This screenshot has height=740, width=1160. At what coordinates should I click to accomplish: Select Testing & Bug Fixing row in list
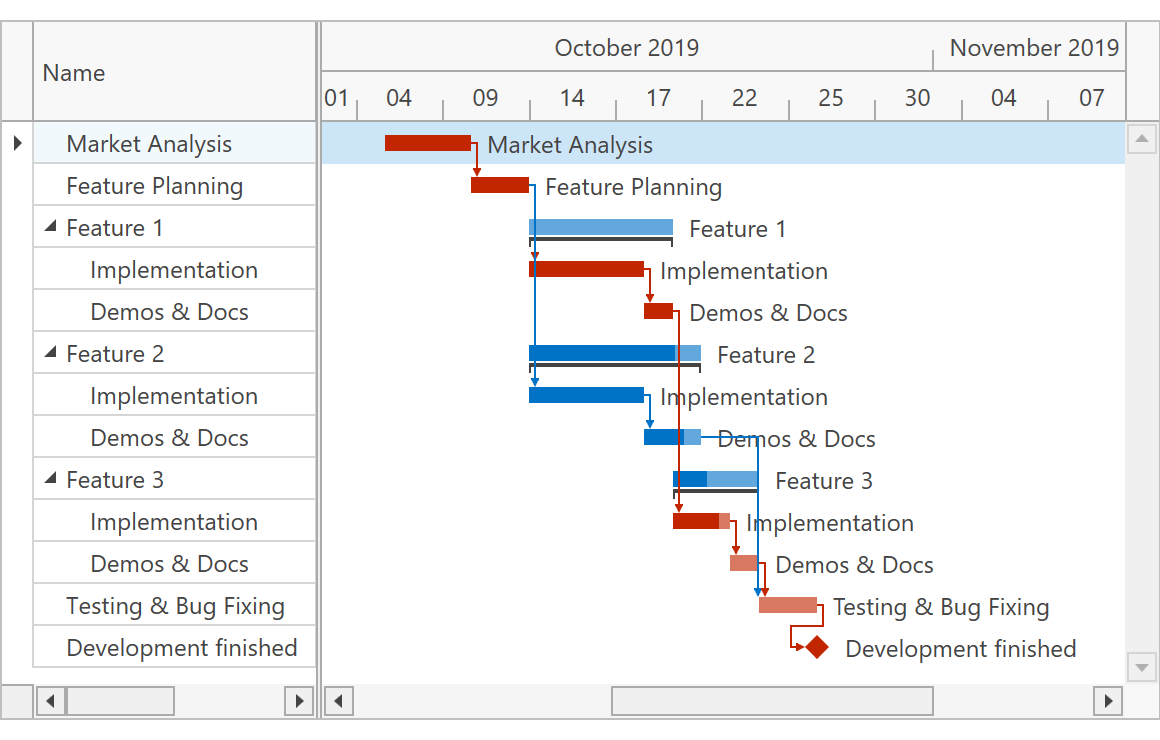tap(175, 605)
